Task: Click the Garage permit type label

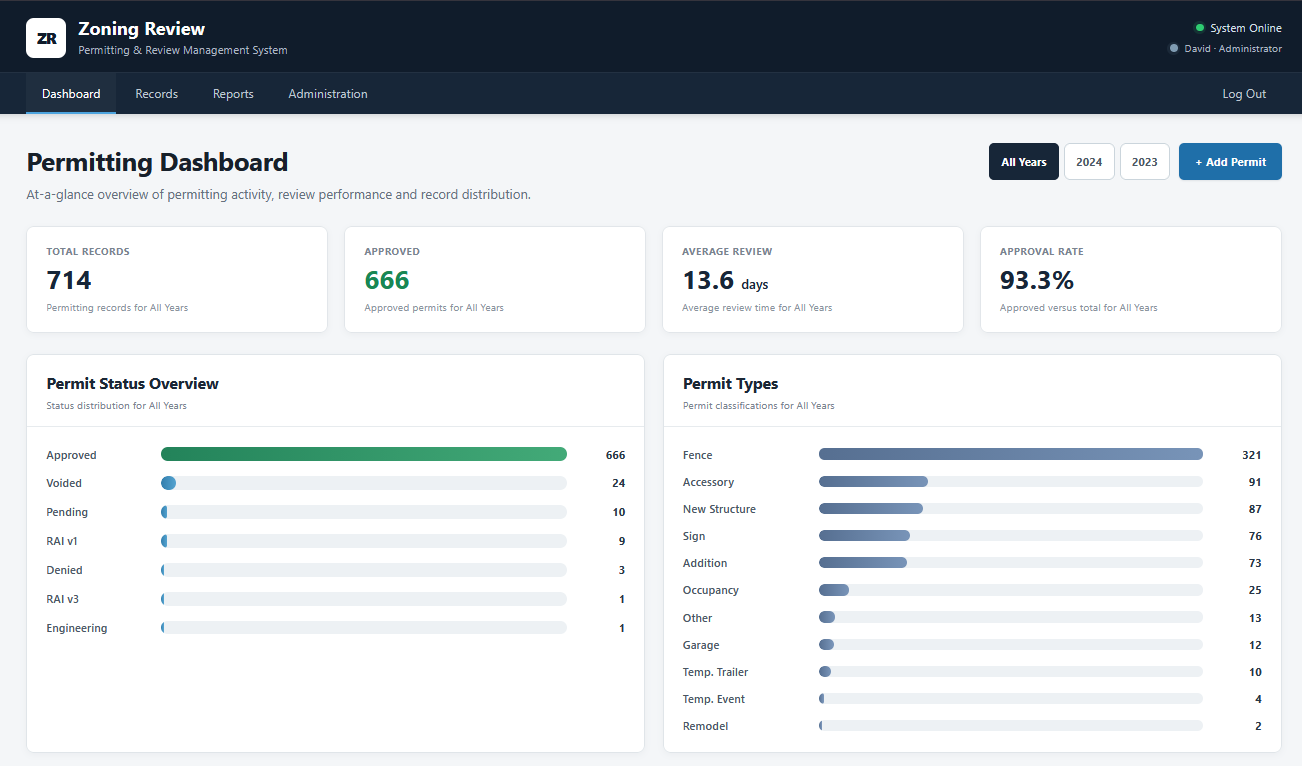Action: [x=701, y=645]
